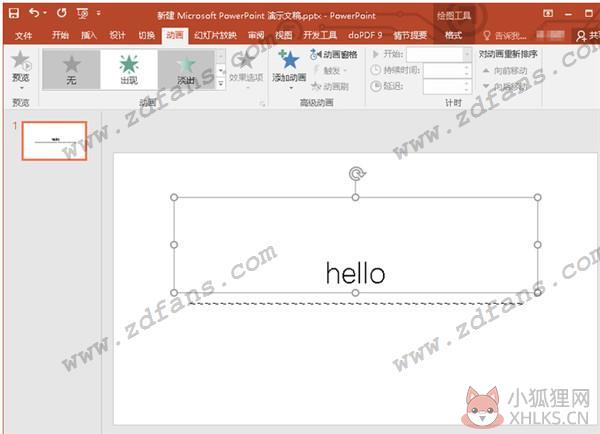This screenshot has width=600, height=434.
Task: Click the Tell Me lightbulb search box
Action: (504, 36)
